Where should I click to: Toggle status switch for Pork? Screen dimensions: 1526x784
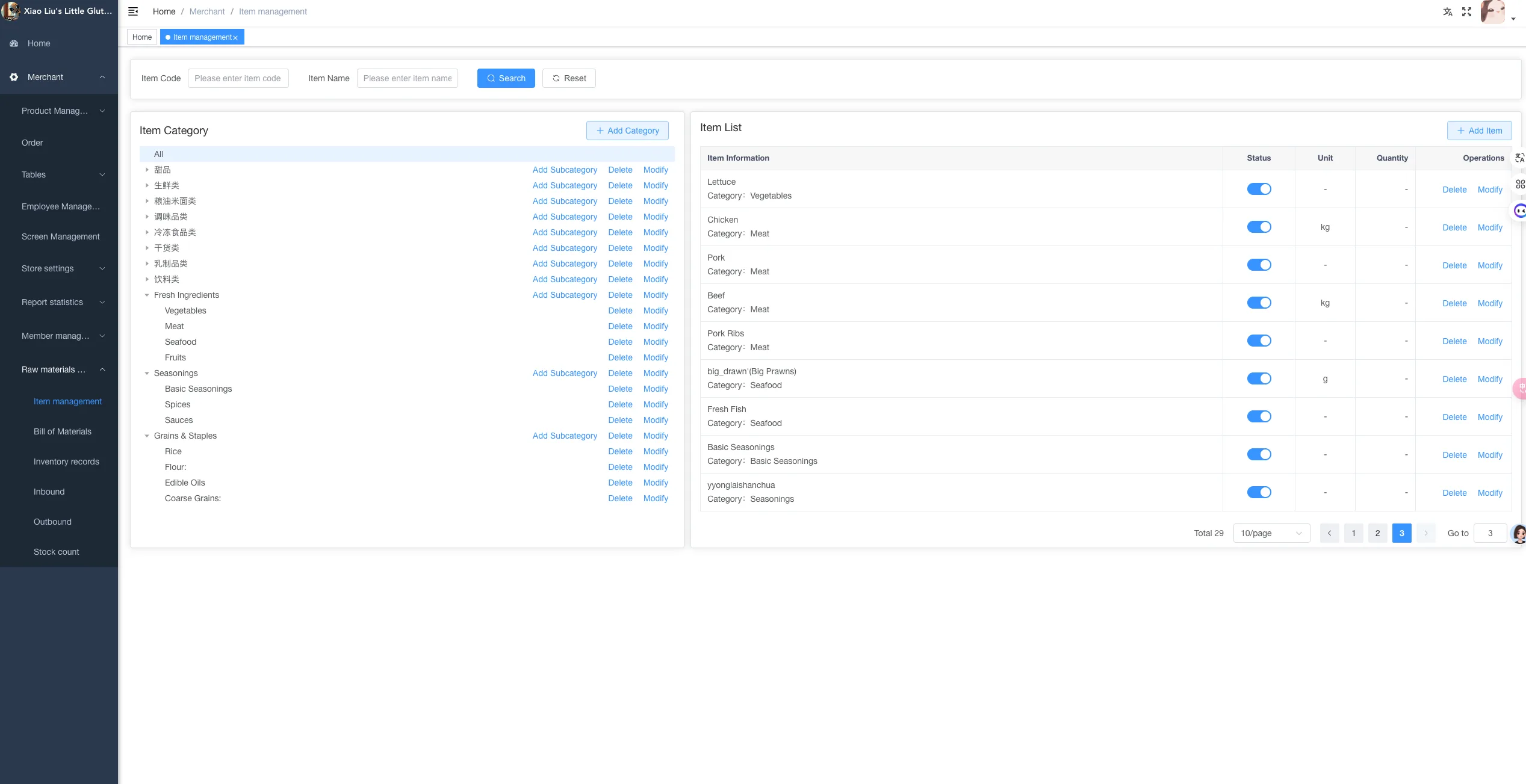[1259, 265]
